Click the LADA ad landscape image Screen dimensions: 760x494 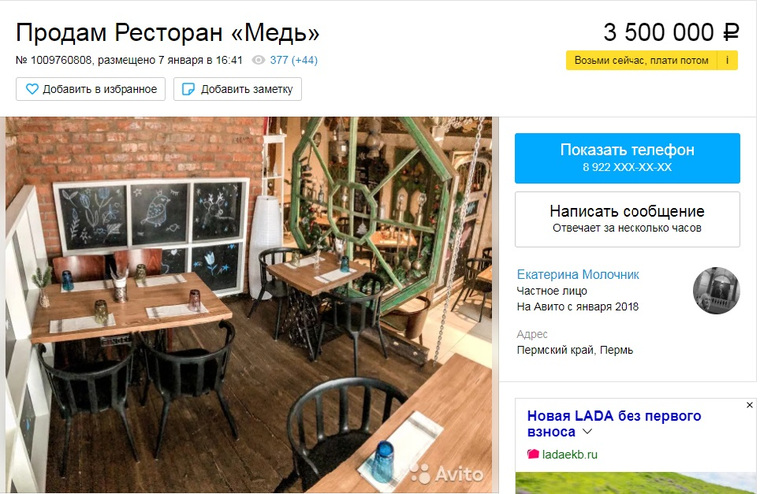point(635,483)
